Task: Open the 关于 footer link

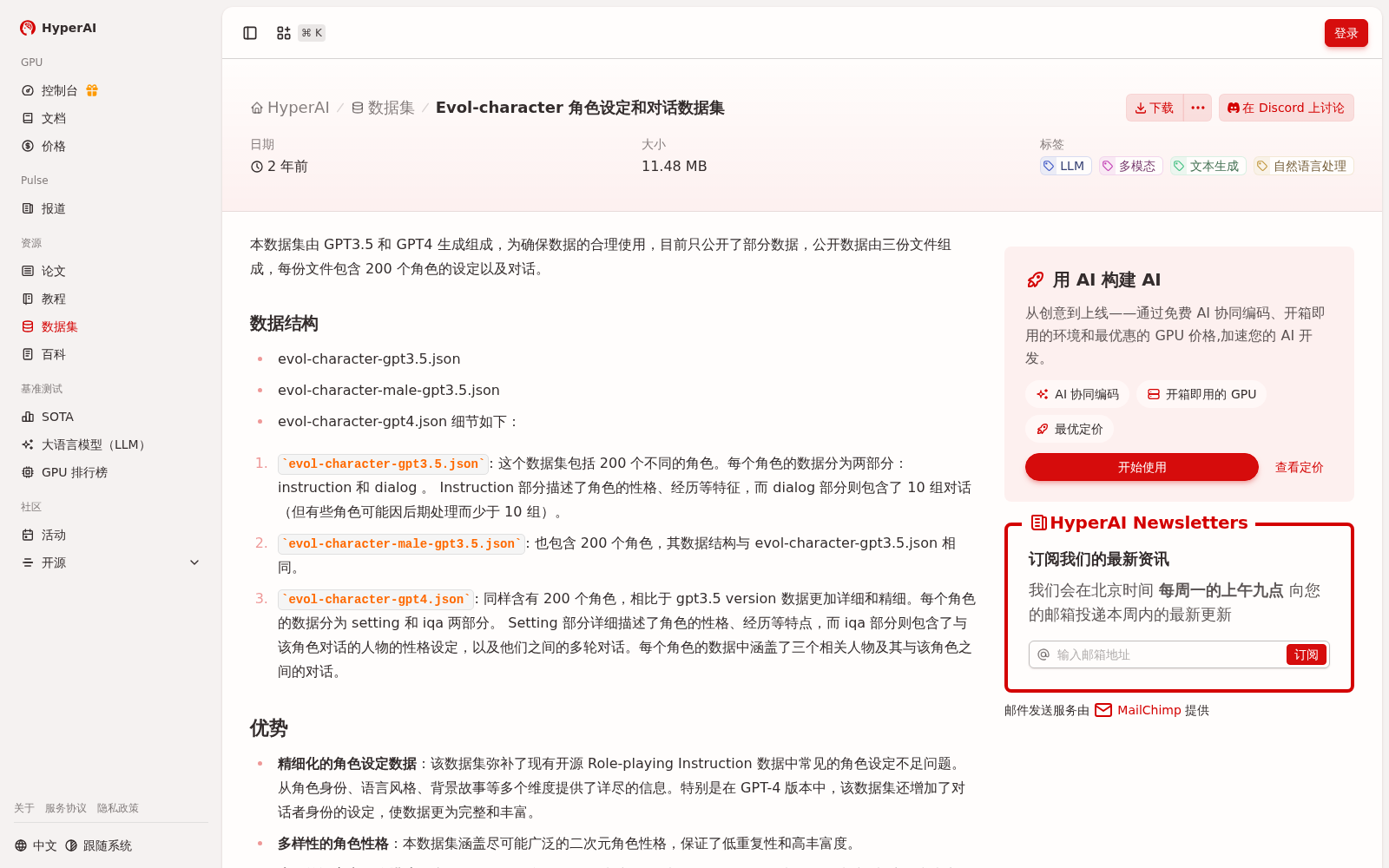Action: pos(24,808)
